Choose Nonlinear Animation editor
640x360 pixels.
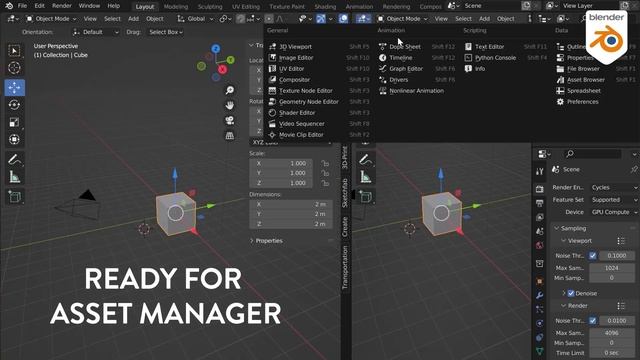coord(417,91)
